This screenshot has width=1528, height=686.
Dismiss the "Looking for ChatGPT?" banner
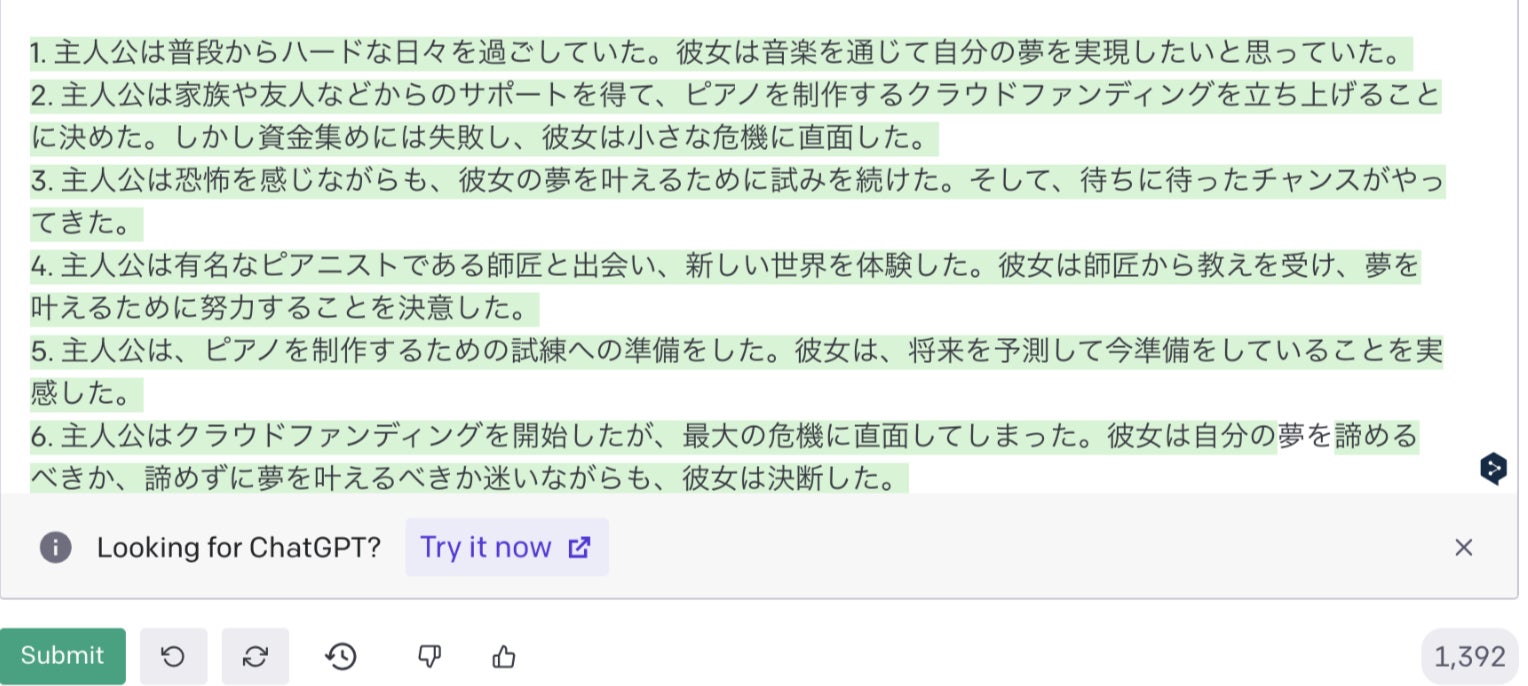pyautogui.click(x=1463, y=547)
